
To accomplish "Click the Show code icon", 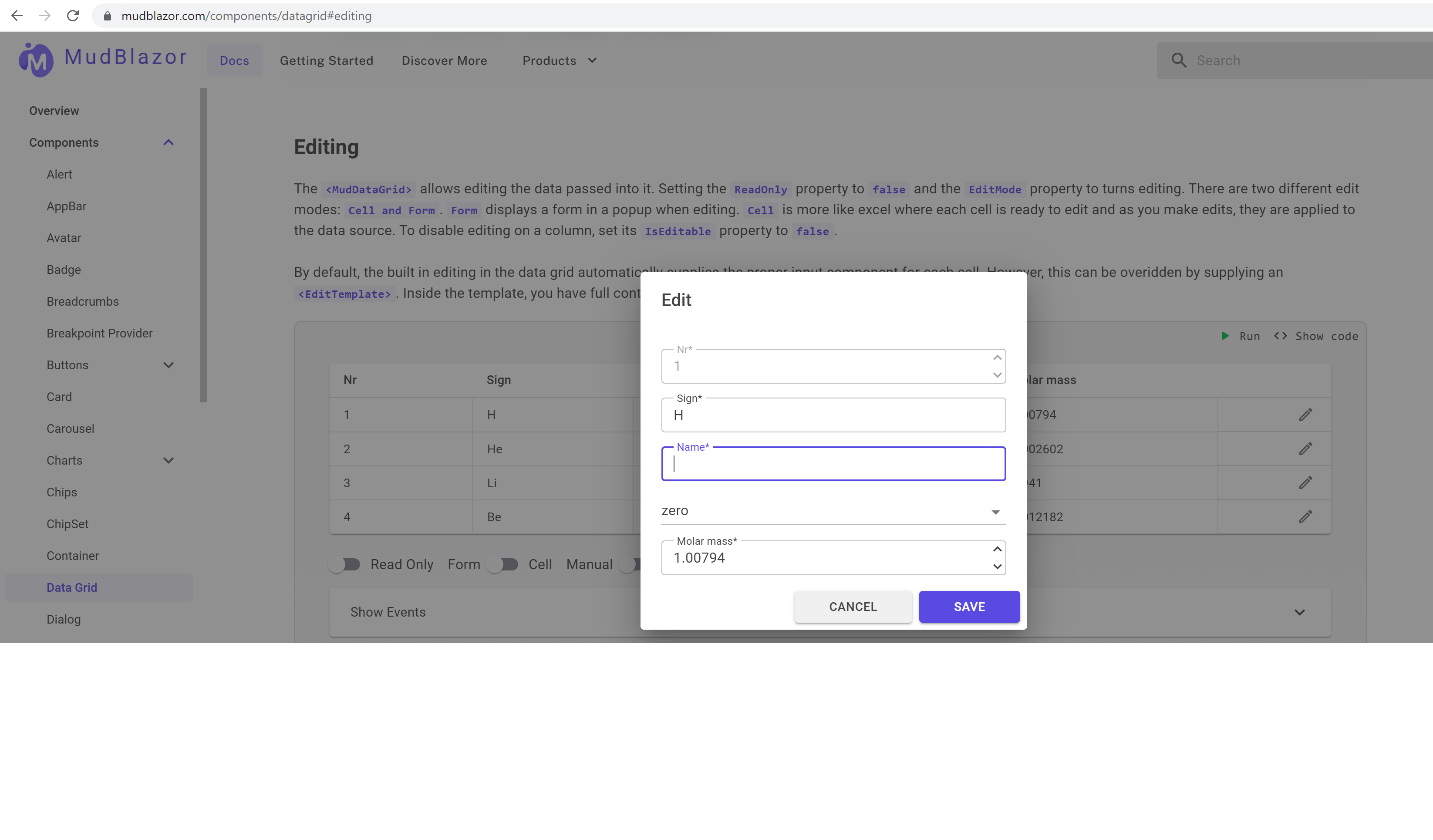I will click(x=1281, y=336).
